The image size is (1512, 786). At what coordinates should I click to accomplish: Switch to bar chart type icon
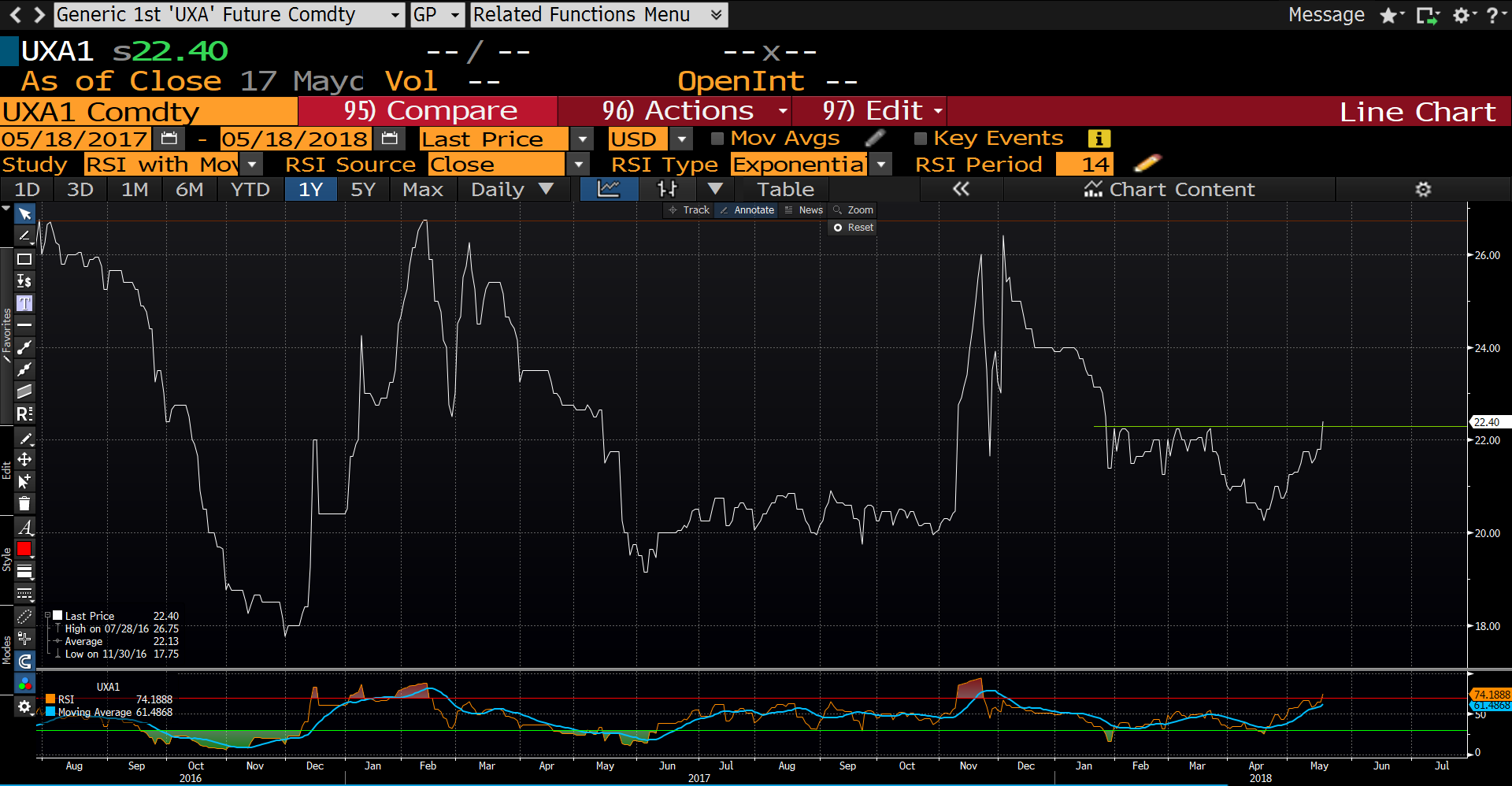click(x=667, y=189)
